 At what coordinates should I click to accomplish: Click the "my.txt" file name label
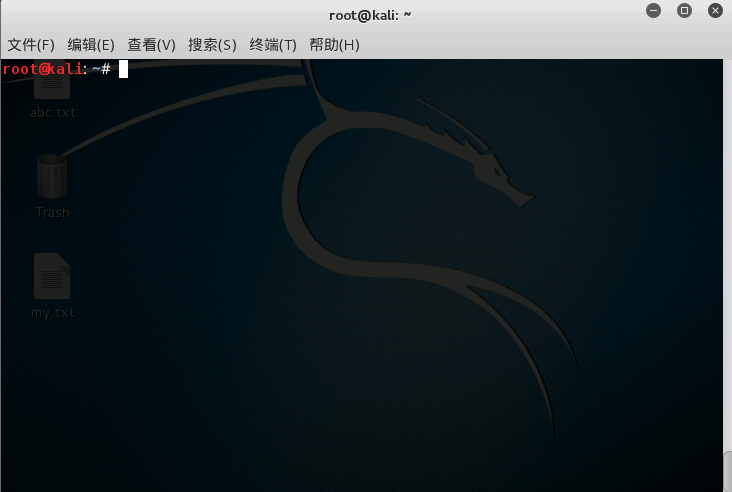(x=52, y=312)
